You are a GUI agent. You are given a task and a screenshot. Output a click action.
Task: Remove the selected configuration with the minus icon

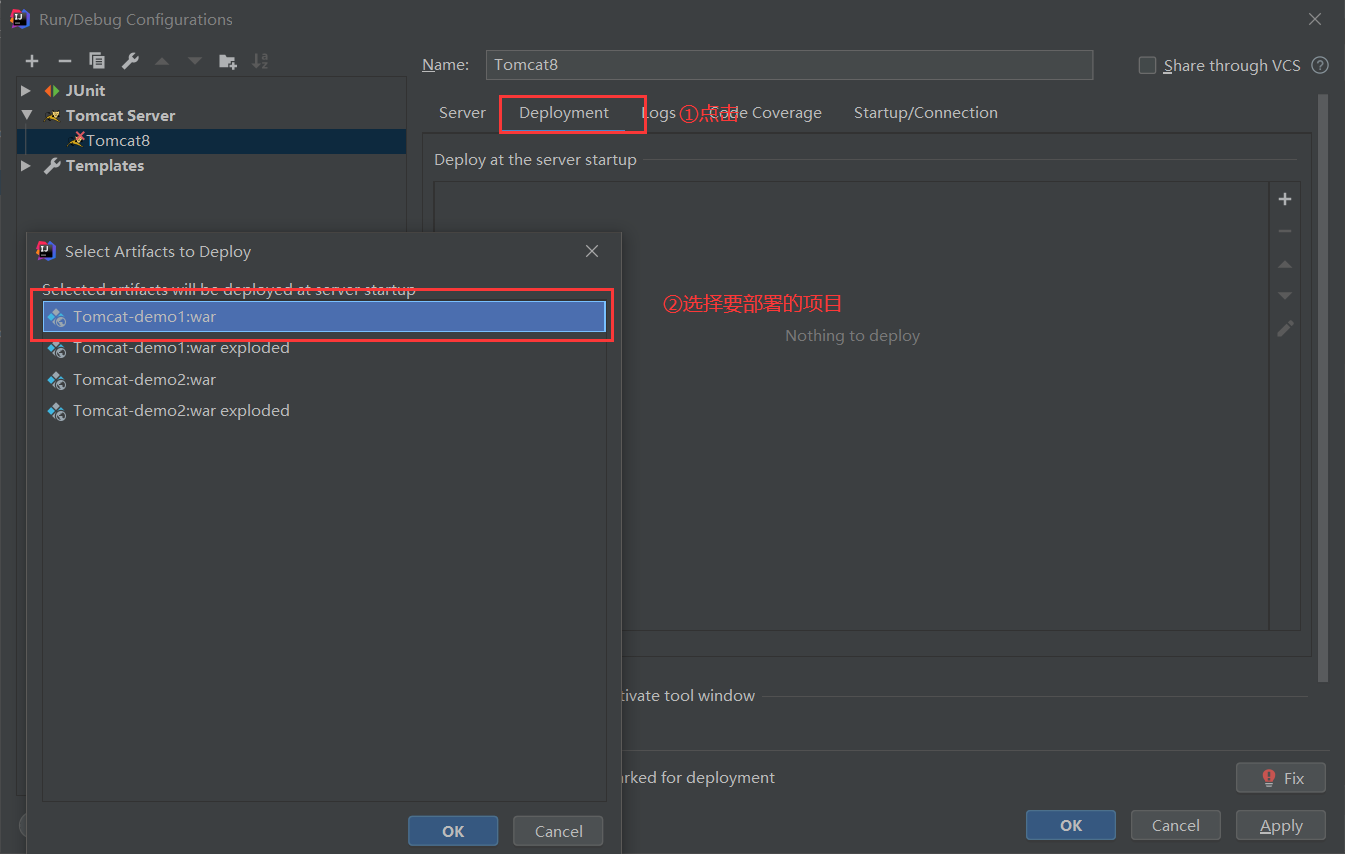point(64,62)
